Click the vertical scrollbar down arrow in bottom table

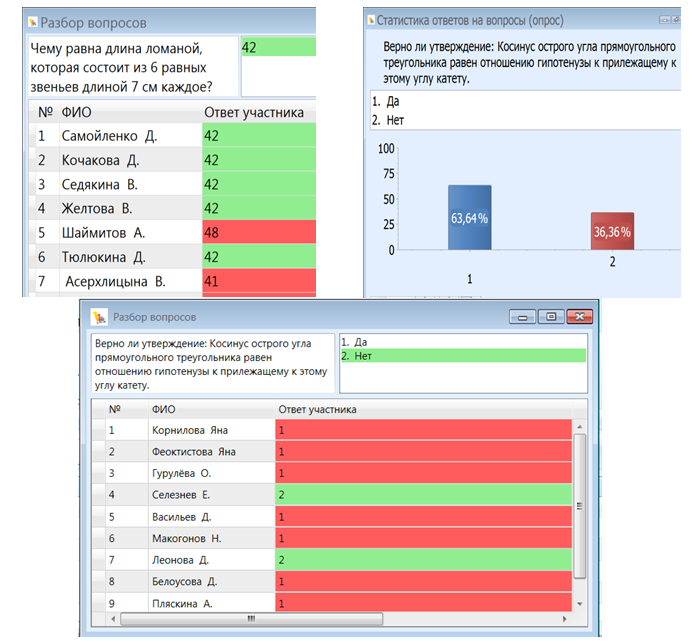[580, 604]
